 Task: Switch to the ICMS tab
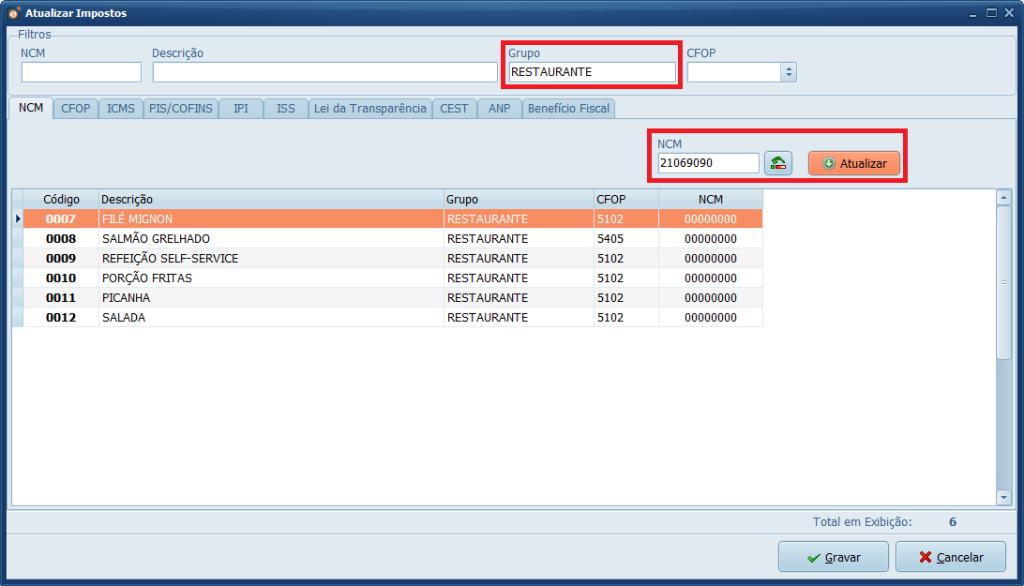pyautogui.click(x=120, y=108)
